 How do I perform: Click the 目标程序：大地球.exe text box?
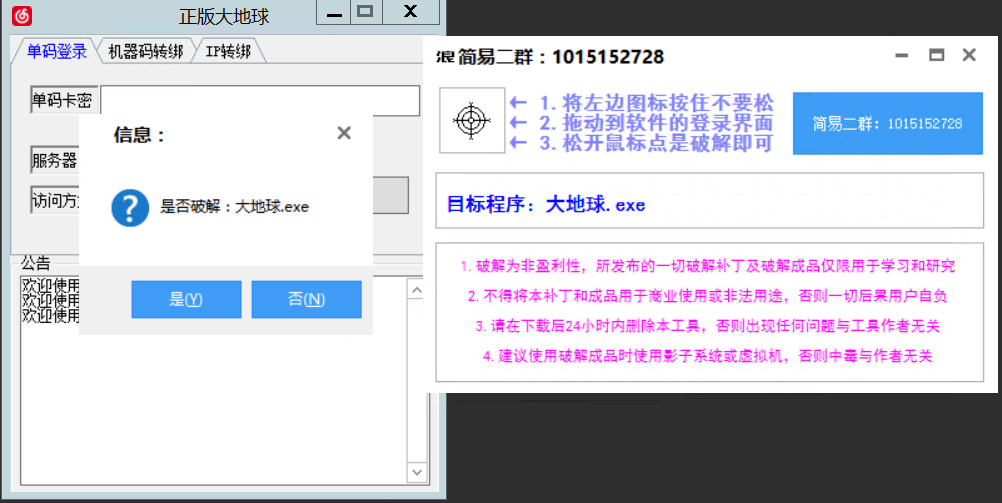pos(709,204)
